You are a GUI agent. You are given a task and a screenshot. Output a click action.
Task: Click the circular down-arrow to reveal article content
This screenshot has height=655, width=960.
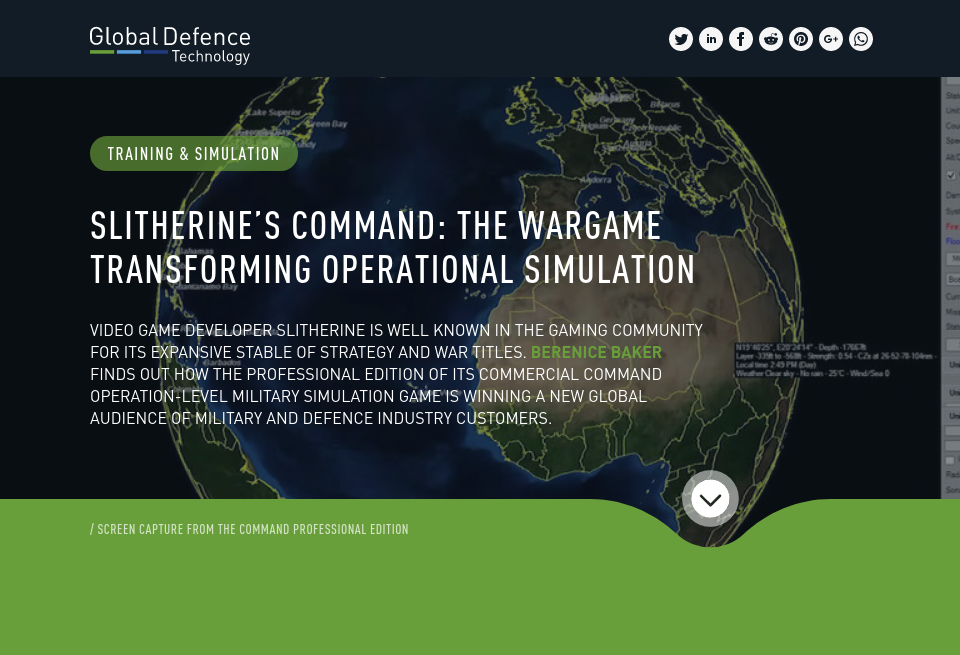[710, 498]
